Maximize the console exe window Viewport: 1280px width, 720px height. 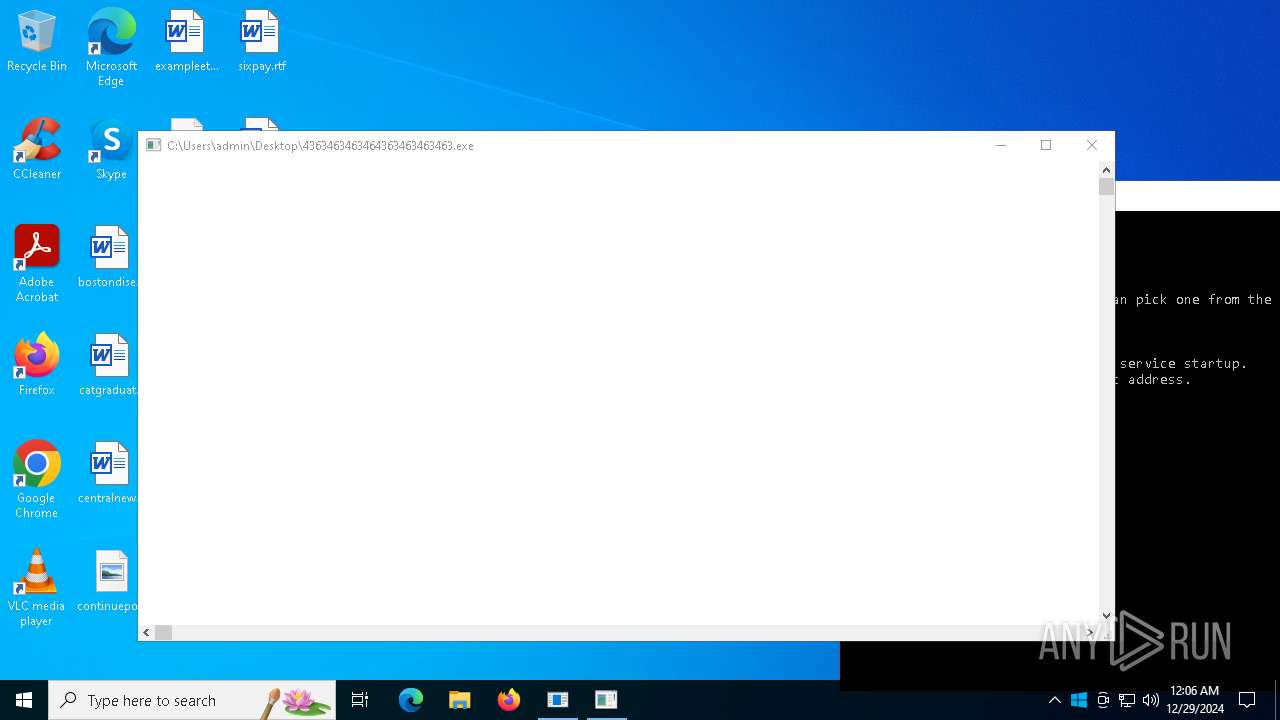pyautogui.click(x=1046, y=145)
